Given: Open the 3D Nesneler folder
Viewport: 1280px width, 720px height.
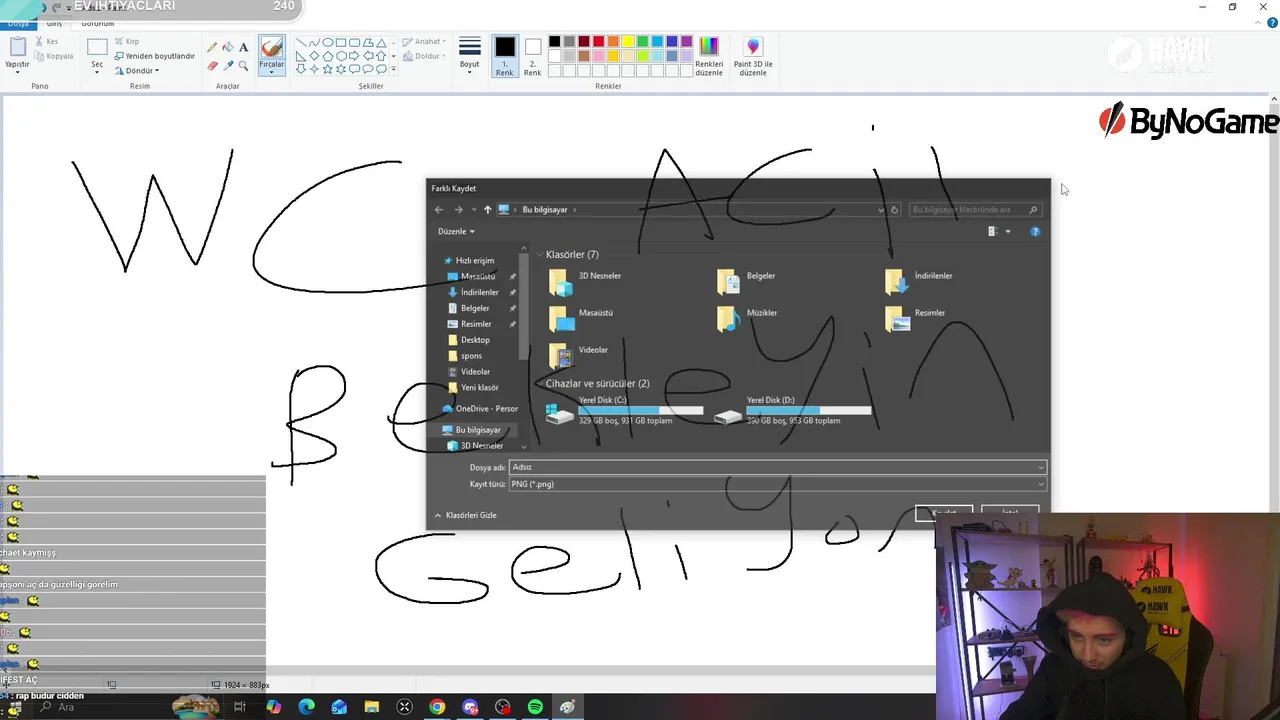Looking at the screenshot, I should pos(587,282).
